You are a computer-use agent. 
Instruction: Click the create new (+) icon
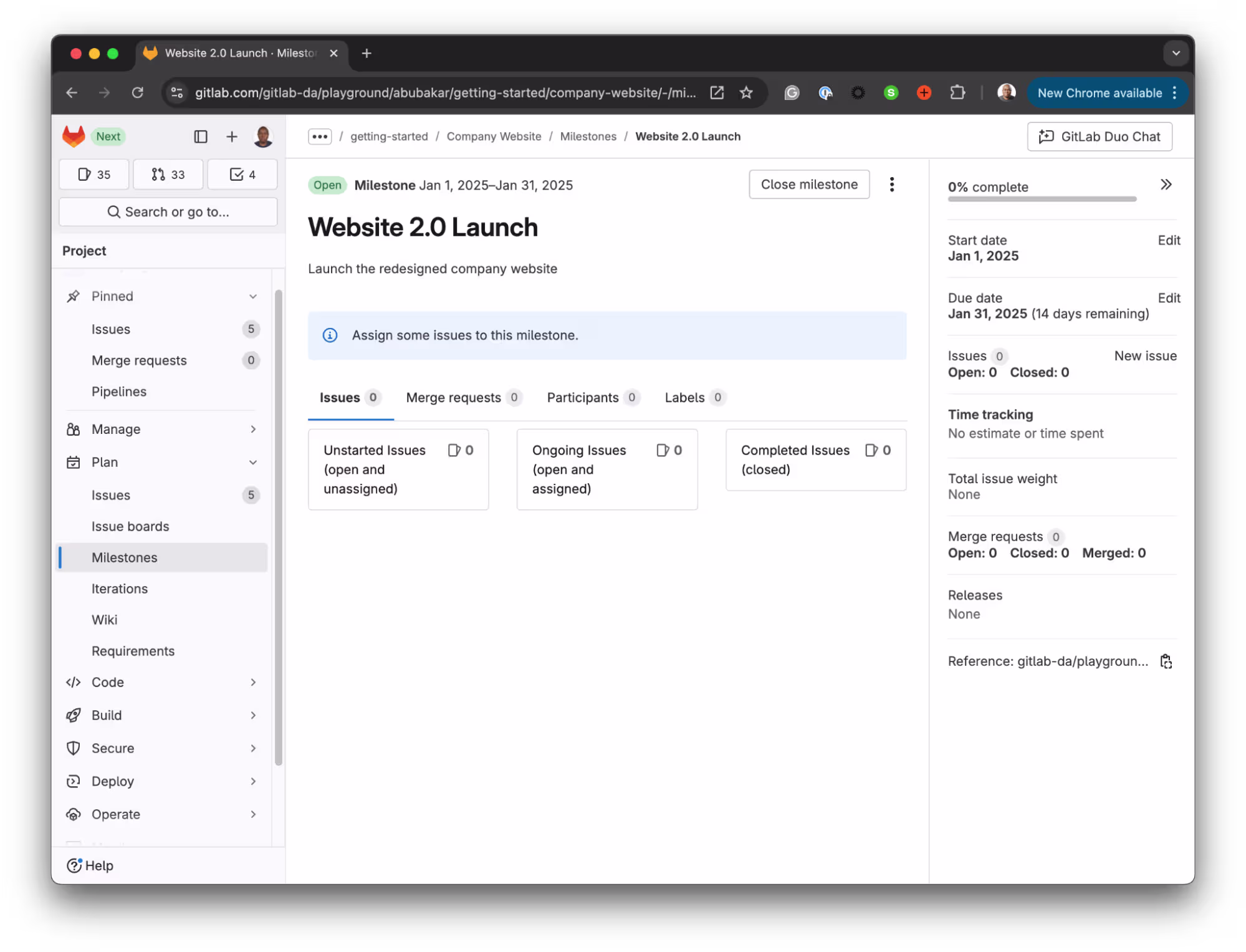tap(231, 136)
